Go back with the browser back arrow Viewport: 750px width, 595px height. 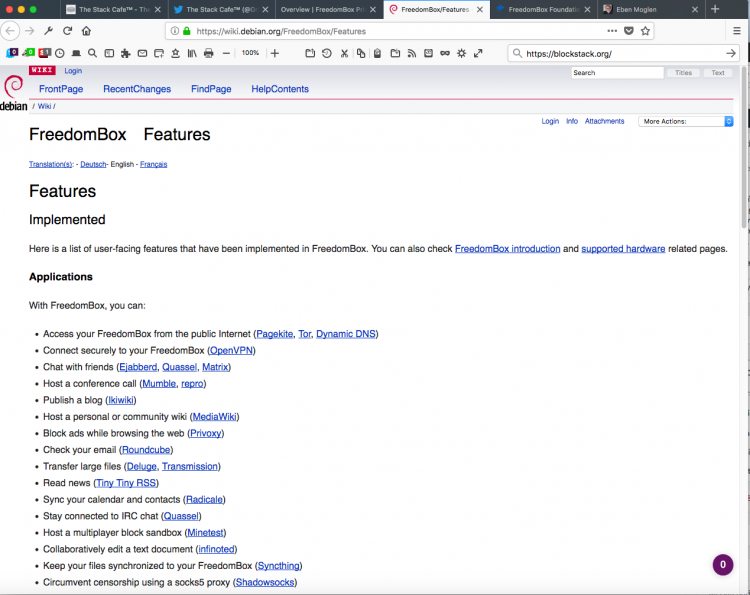click(10, 31)
